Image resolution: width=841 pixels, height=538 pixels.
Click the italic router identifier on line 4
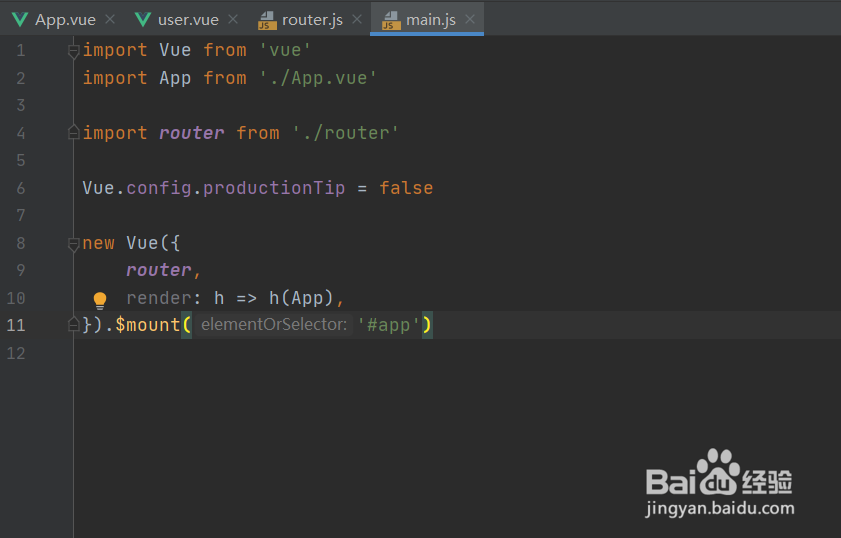point(191,133)
